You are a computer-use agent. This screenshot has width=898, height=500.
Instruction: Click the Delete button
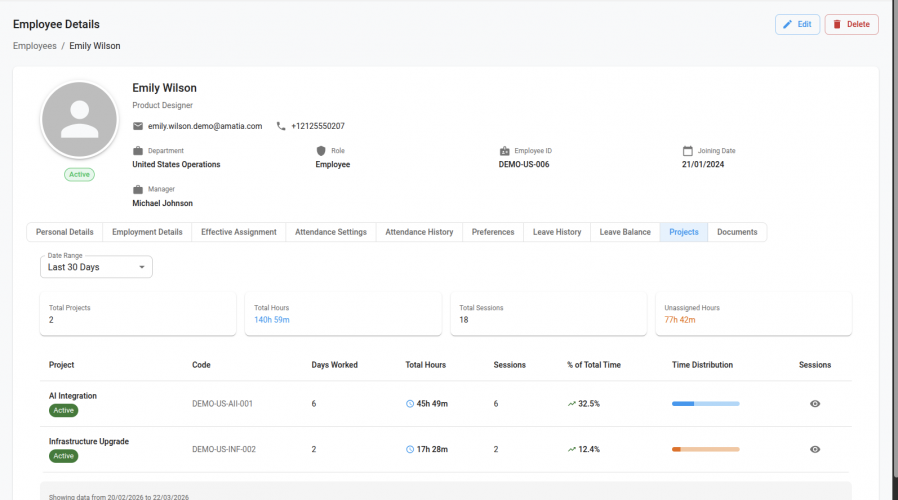[852, 24]
